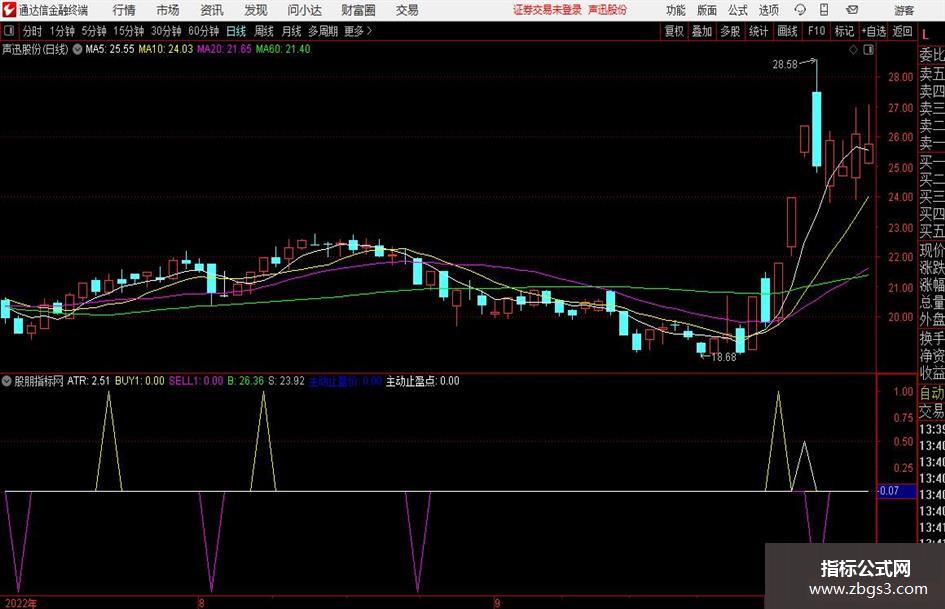Open the 交易 menu

(407, 10)
